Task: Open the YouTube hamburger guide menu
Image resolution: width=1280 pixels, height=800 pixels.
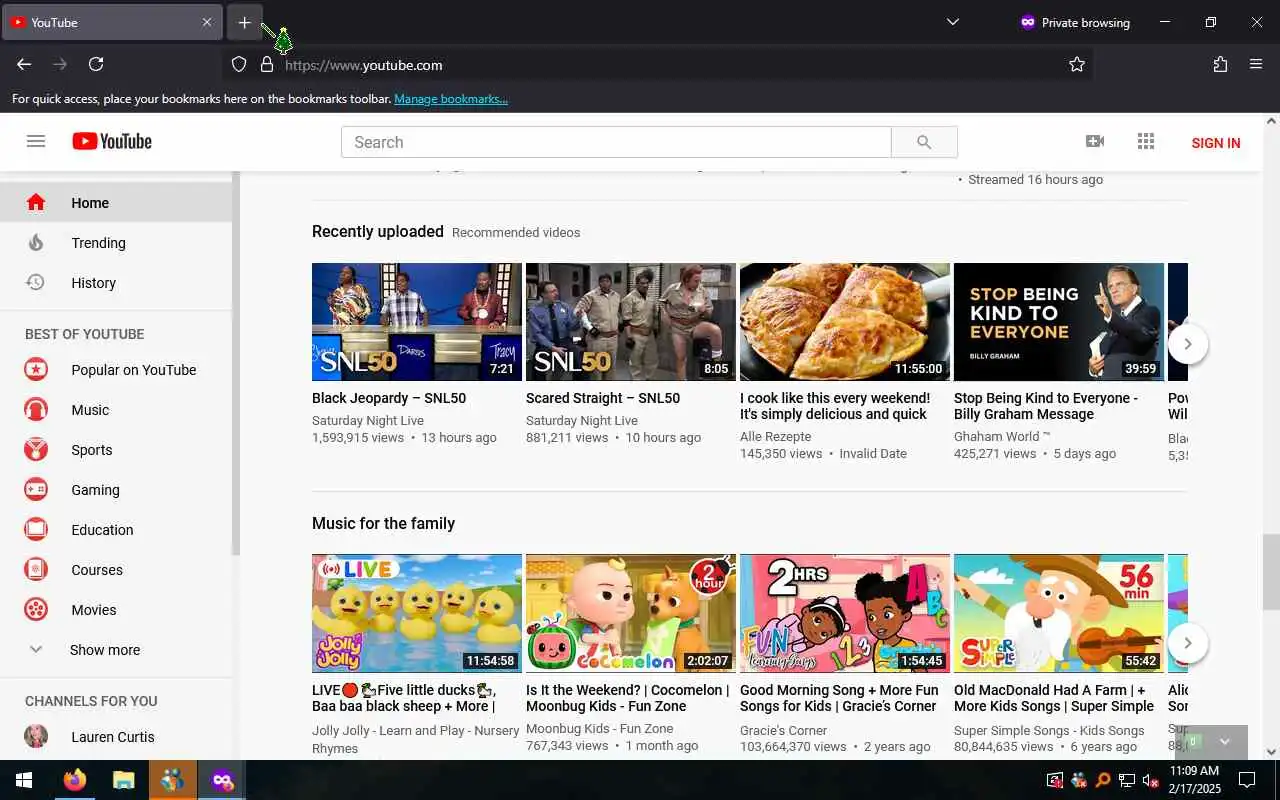Action: pyautogui.click(x=36, y=142)
